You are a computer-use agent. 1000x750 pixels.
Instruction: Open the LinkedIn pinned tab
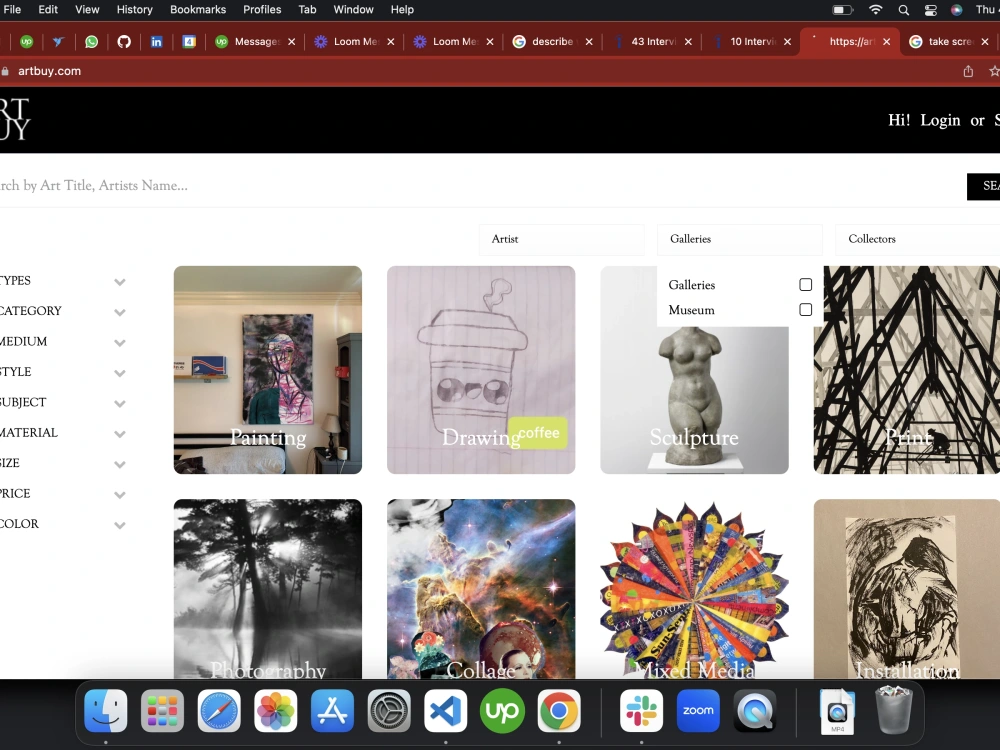156,41
